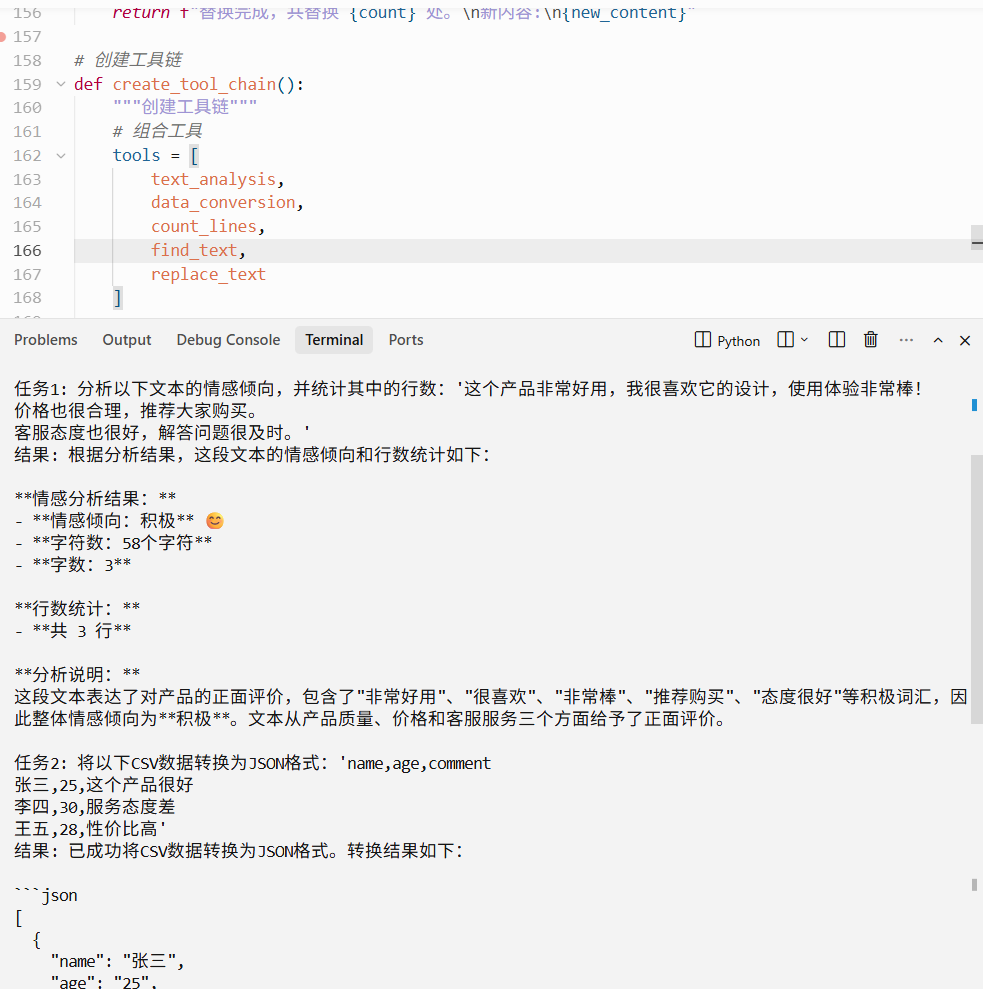983x989 pixels.
Task: Open the terminal panel more actions menu
Action: point(906,340)
